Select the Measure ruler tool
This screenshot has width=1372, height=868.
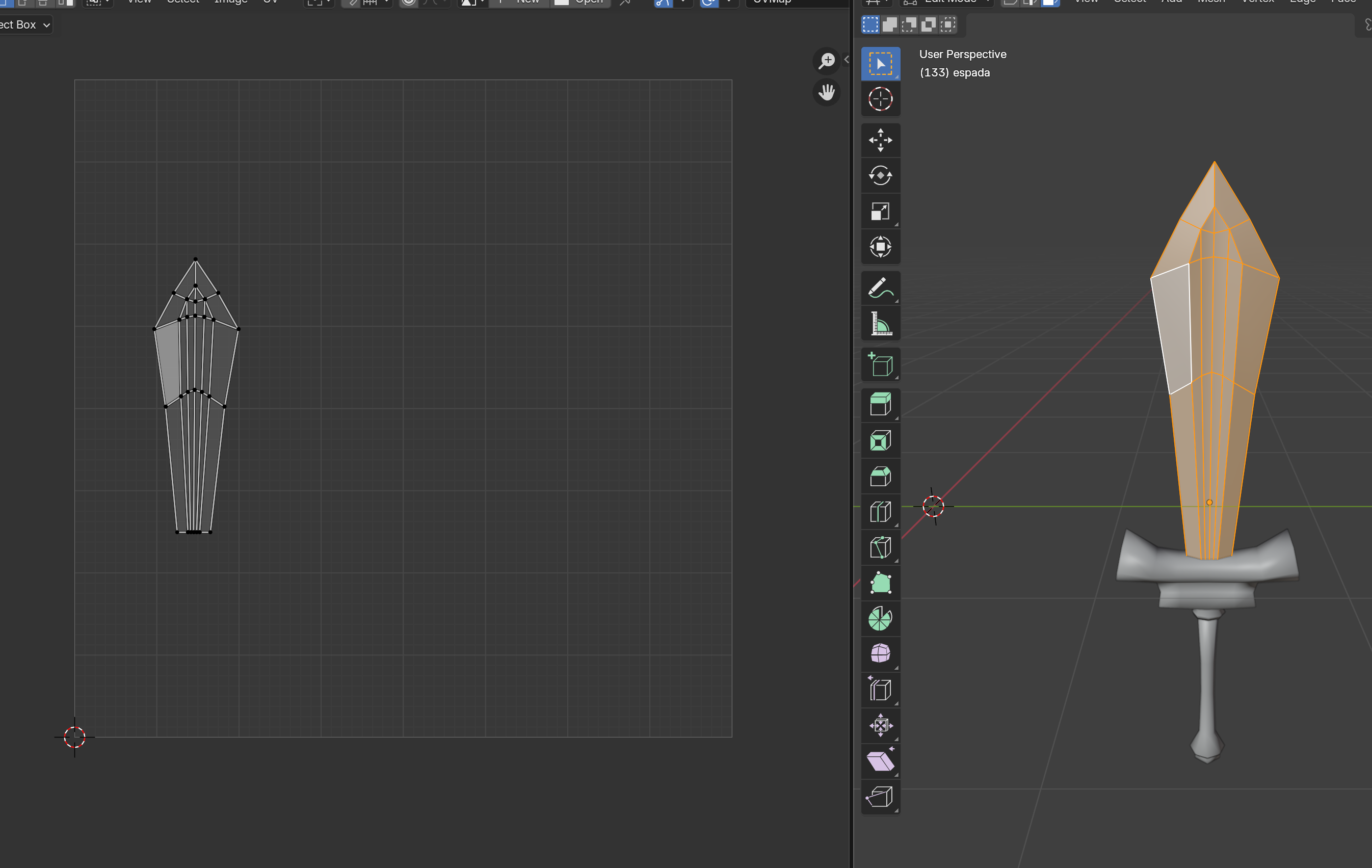(880, 324)
